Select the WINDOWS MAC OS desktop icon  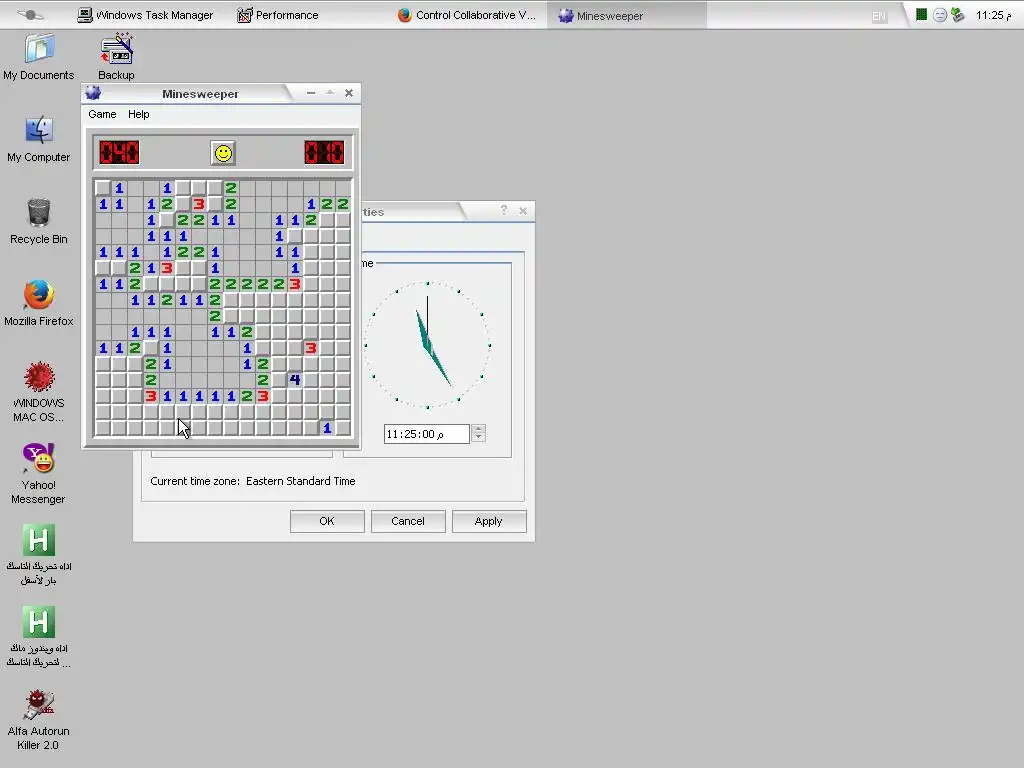coord(39,392)
